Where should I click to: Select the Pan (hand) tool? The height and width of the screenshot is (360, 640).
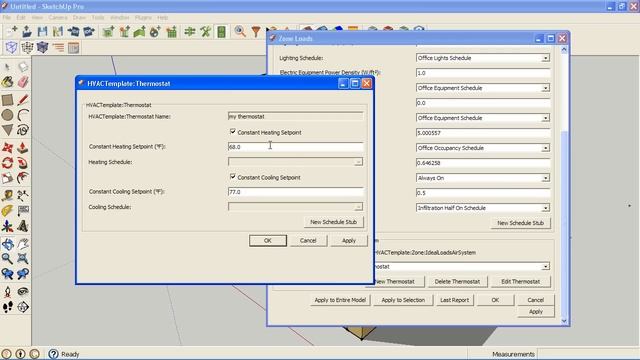point(23,244)
